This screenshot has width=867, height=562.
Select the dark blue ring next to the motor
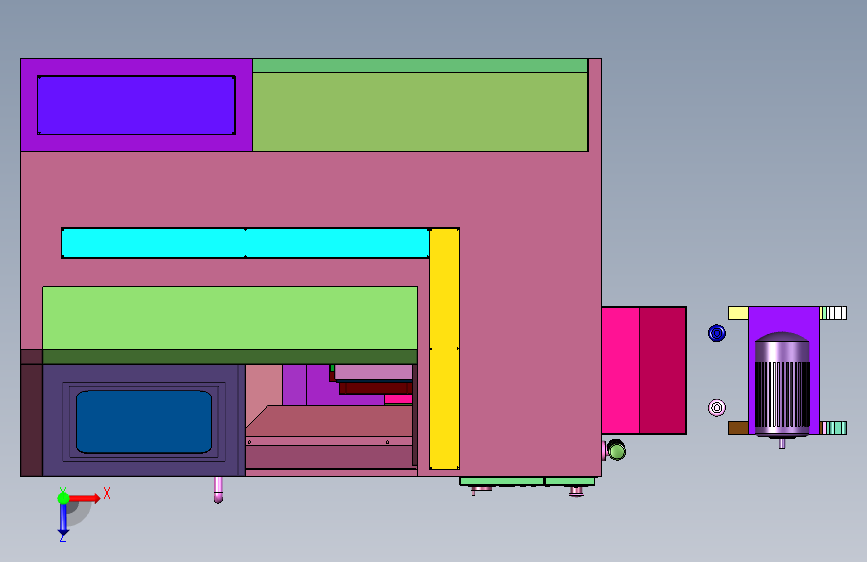tap(717, 333)
